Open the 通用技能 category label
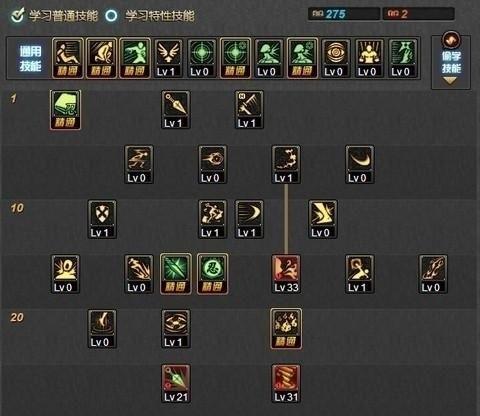Image resolution: width=480 pixels, height=416 pixels. [30, 59]
